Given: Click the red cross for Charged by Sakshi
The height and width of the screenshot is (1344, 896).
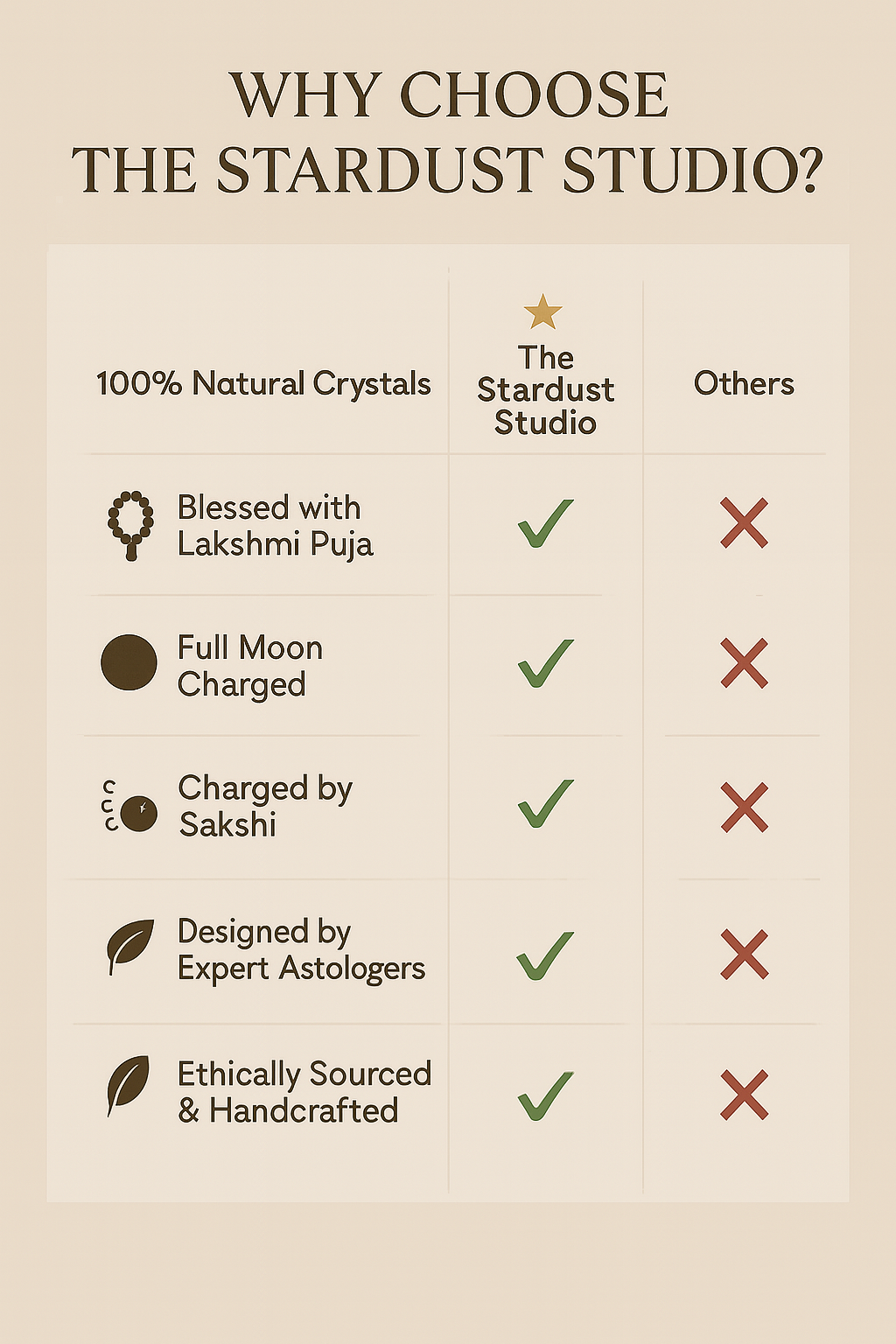Looking at the screenshot, I should point(744,807).
